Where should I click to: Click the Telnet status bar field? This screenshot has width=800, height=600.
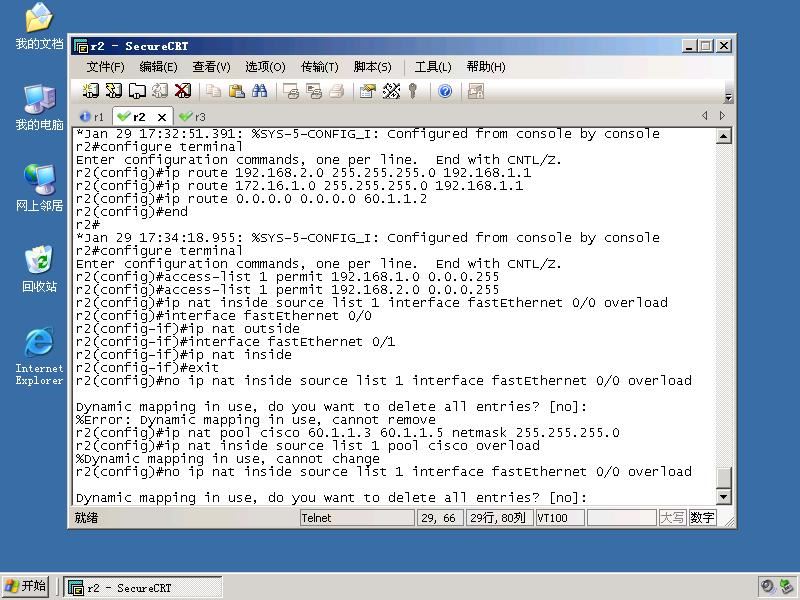[x=357, y=518]
